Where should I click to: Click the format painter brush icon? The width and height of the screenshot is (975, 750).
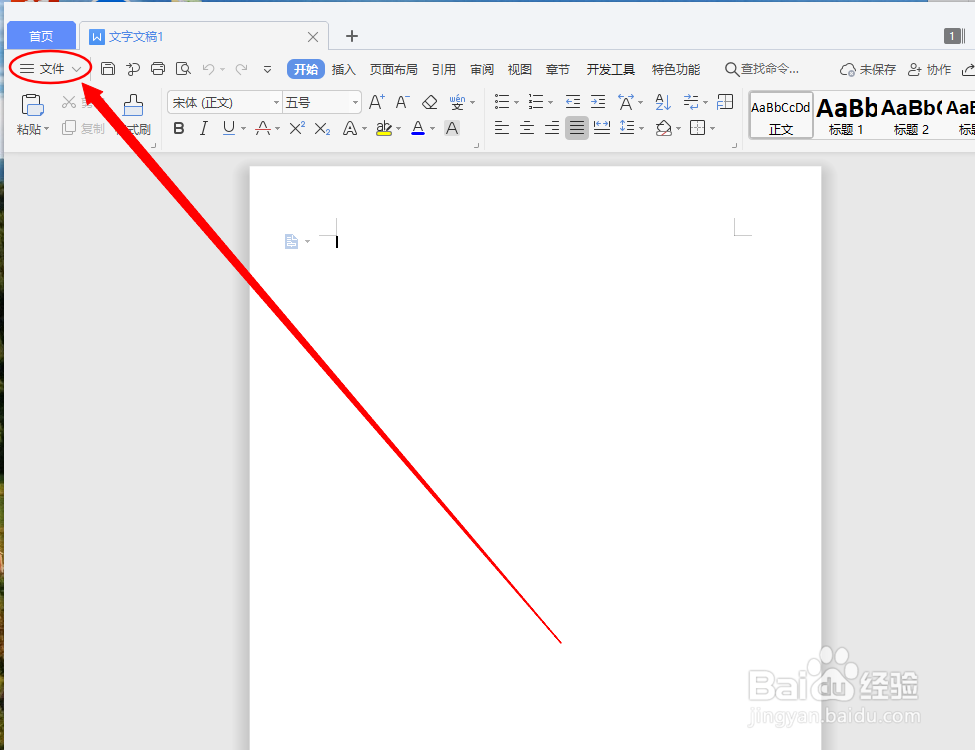coord(133,106)
